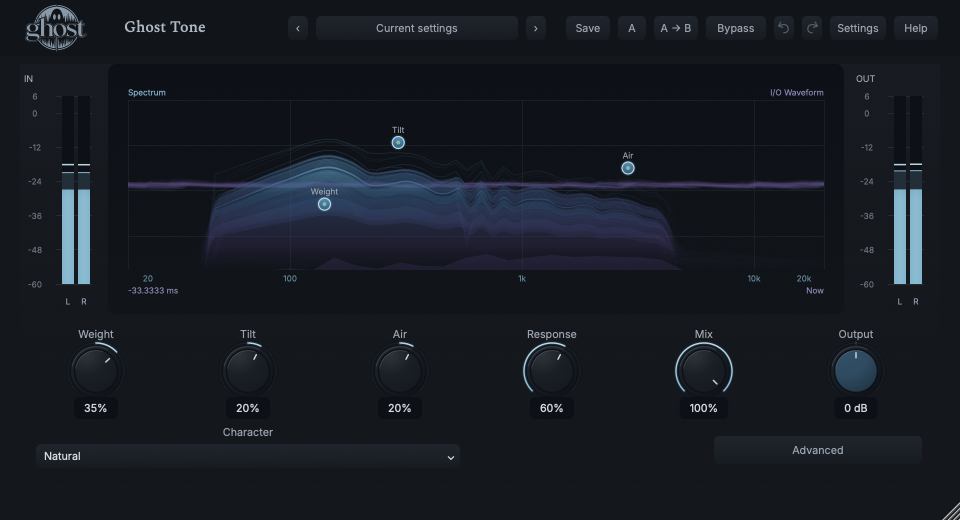Click the Ghost logo icon

56,28
